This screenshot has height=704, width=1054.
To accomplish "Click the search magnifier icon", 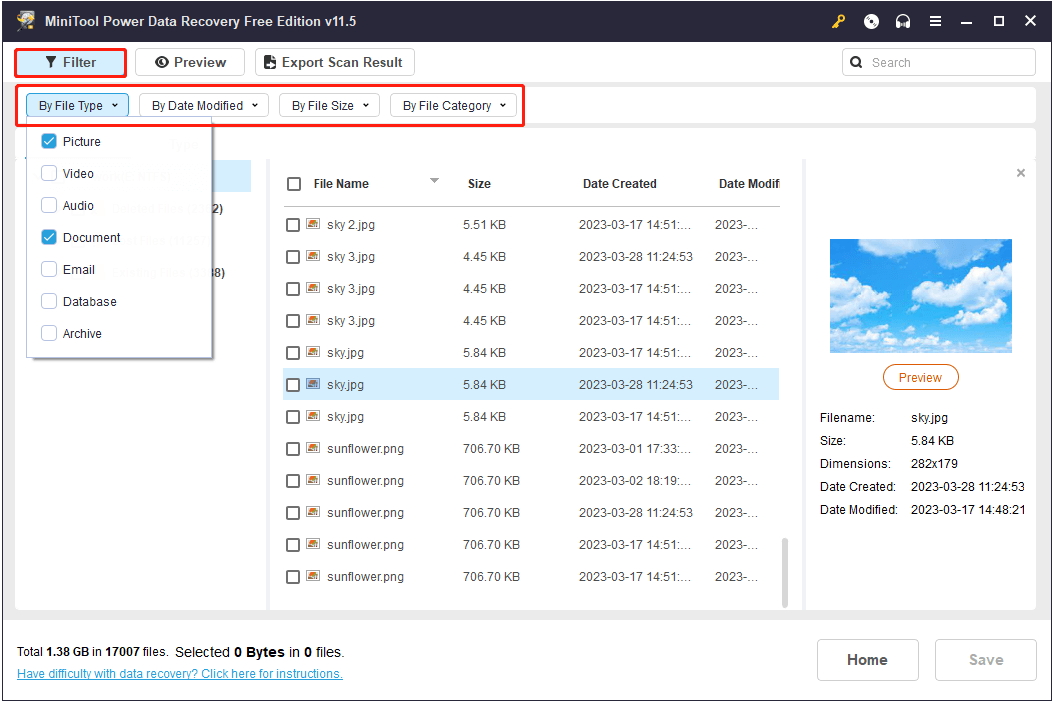I will (x=857, y=62).
